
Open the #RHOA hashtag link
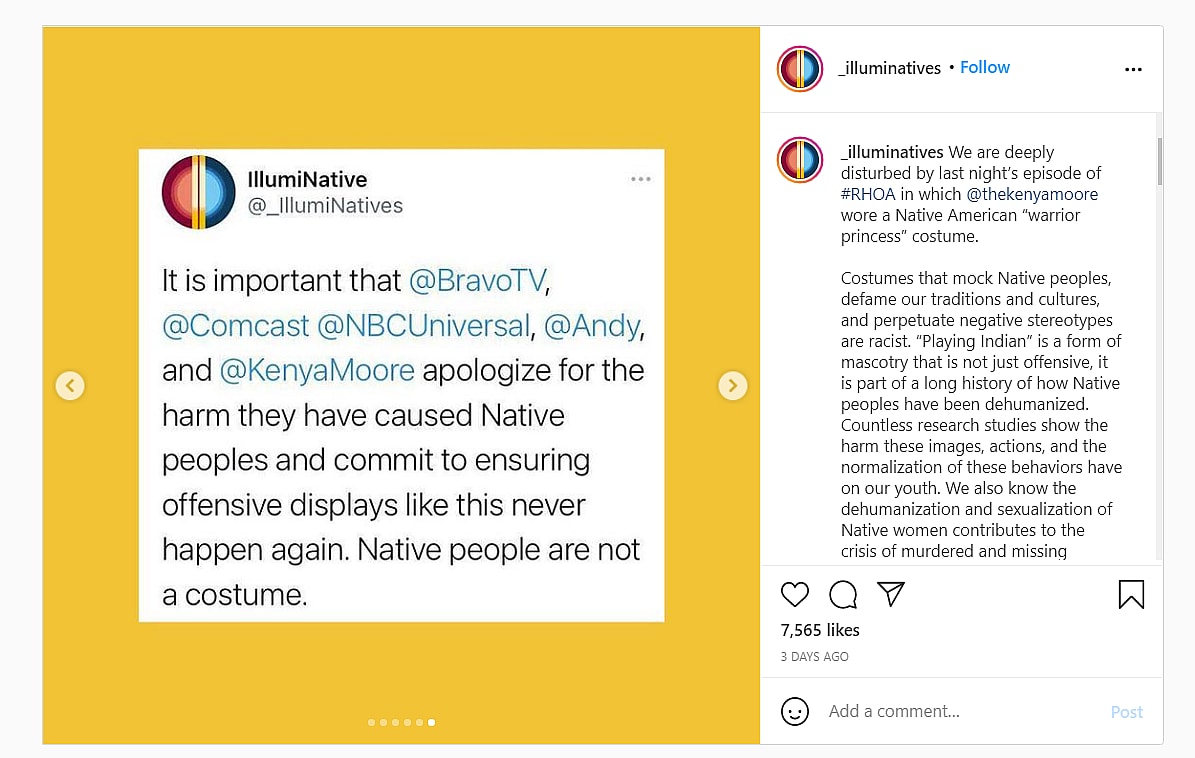click(868, 194)
